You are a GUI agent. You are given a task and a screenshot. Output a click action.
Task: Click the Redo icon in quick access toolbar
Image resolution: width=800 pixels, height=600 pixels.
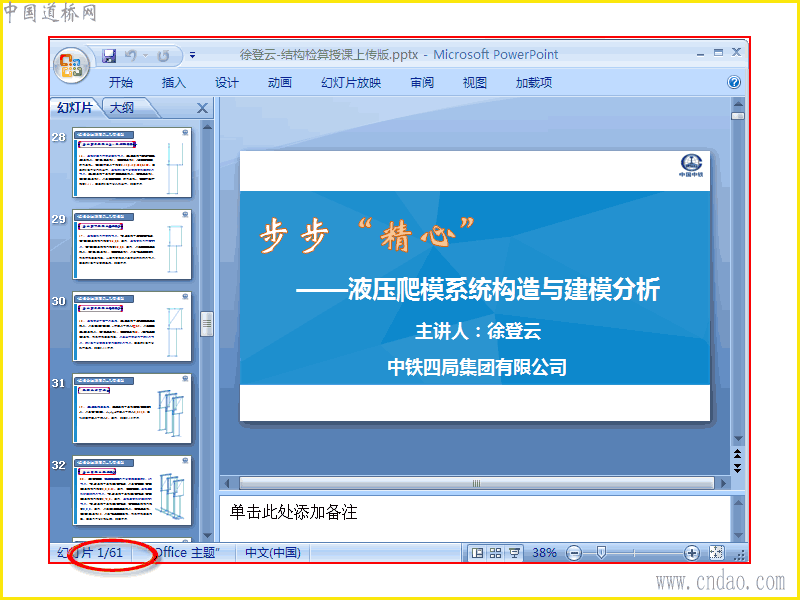[163, 55]
